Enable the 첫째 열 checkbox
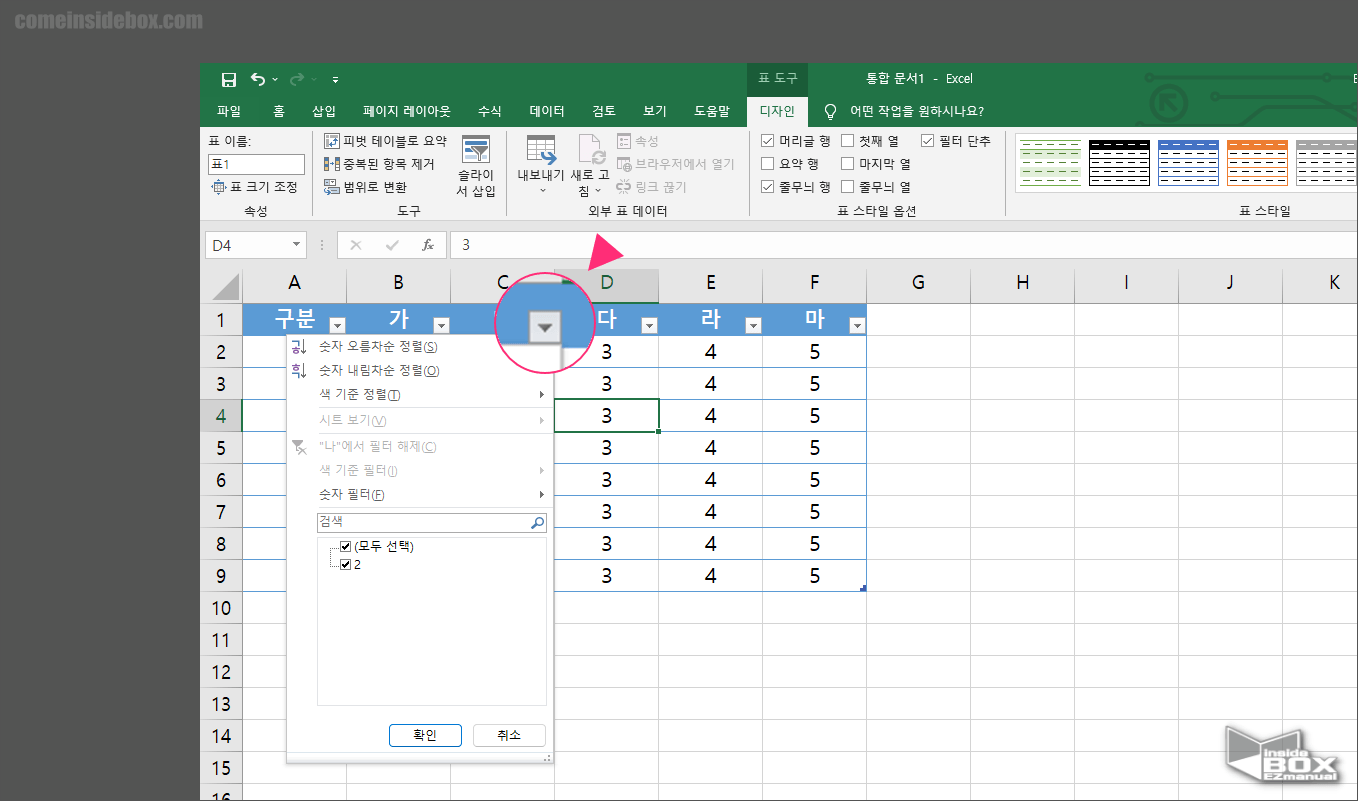This screenshot has height=801, width=1358. 848,141
